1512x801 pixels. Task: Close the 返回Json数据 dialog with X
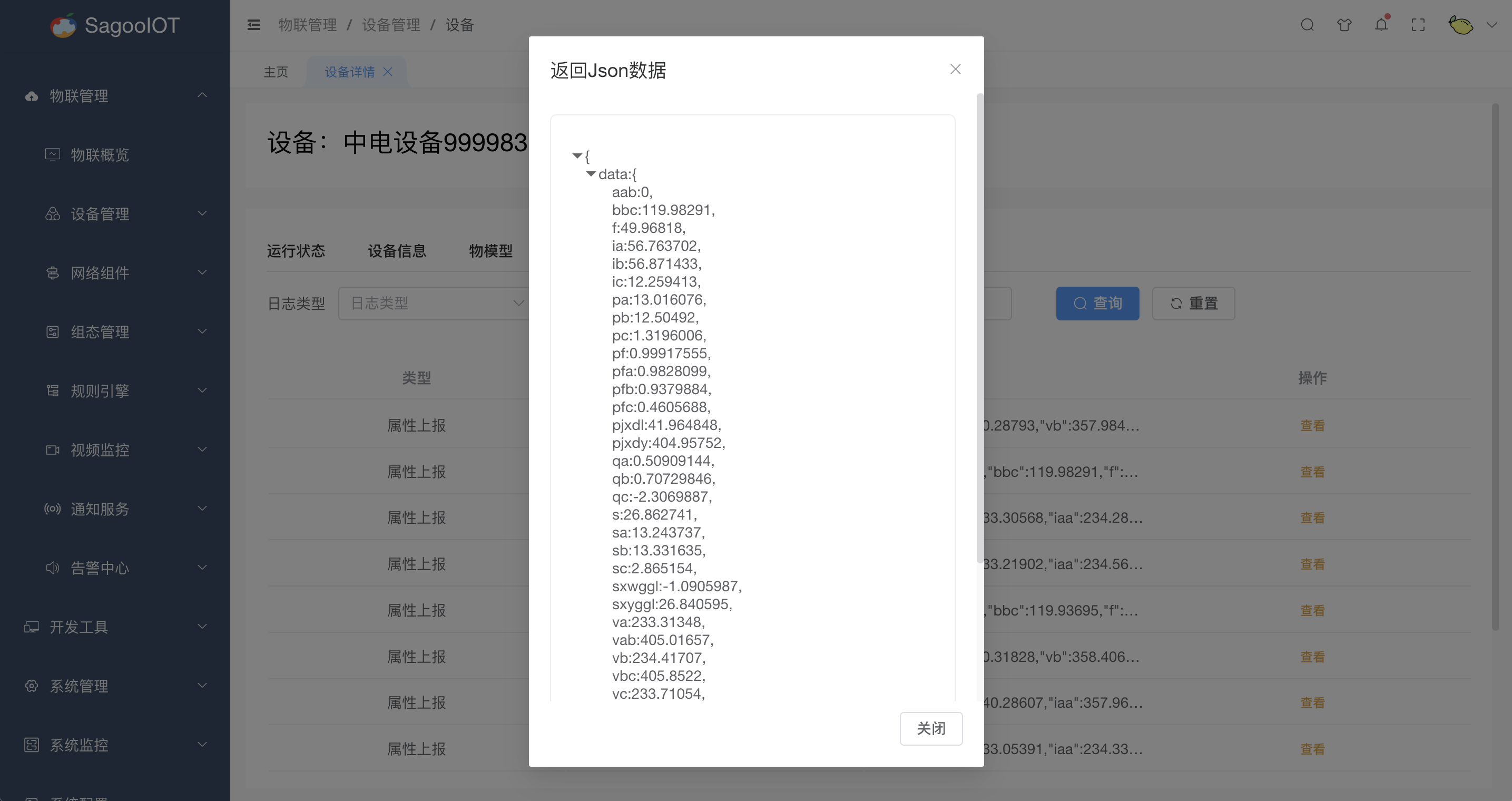pos(955,69)
